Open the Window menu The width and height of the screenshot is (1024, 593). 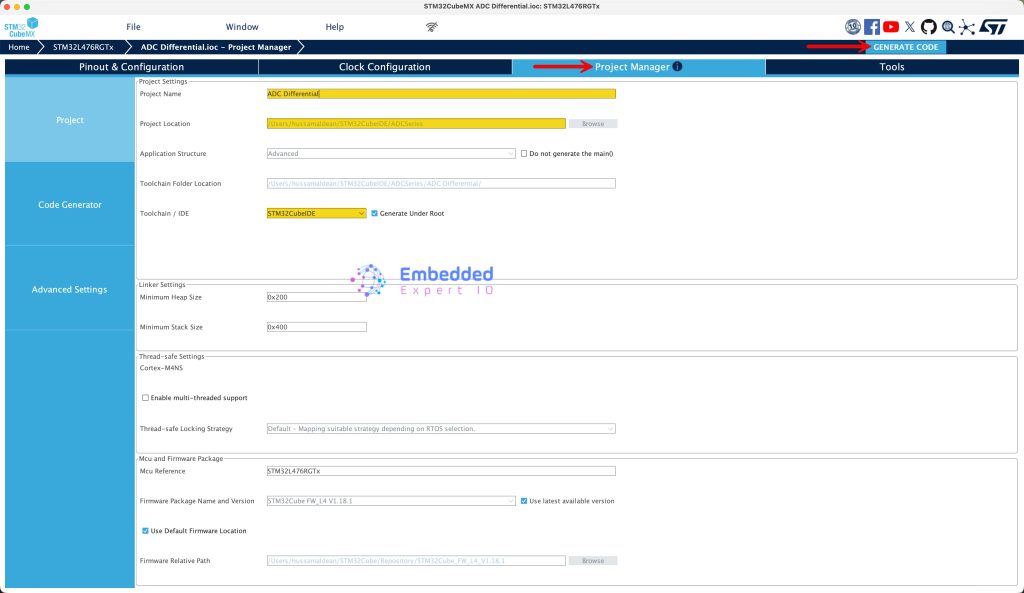242,27
